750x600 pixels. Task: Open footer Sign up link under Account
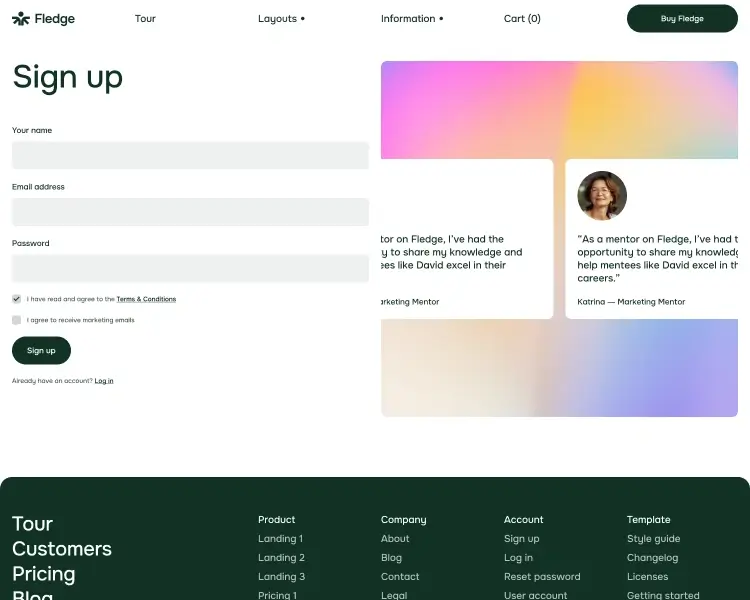(521, 539)
